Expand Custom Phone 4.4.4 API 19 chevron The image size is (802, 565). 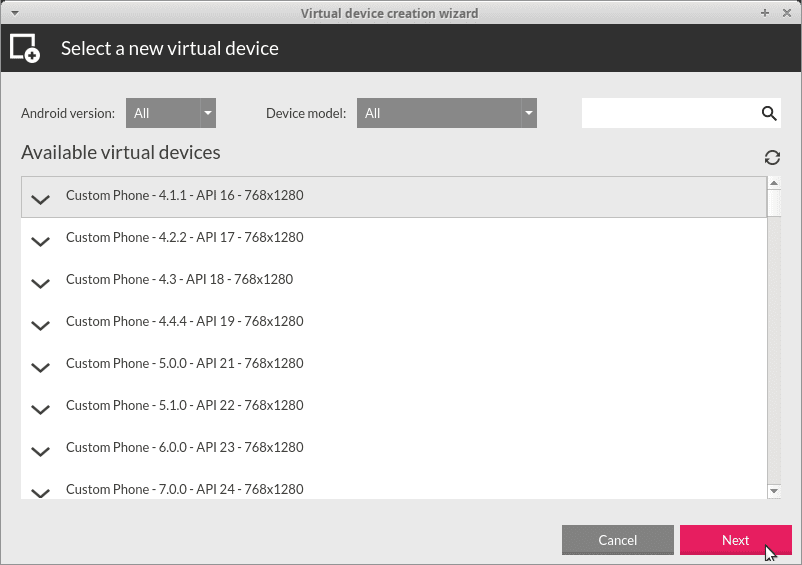tap(40, 325)
